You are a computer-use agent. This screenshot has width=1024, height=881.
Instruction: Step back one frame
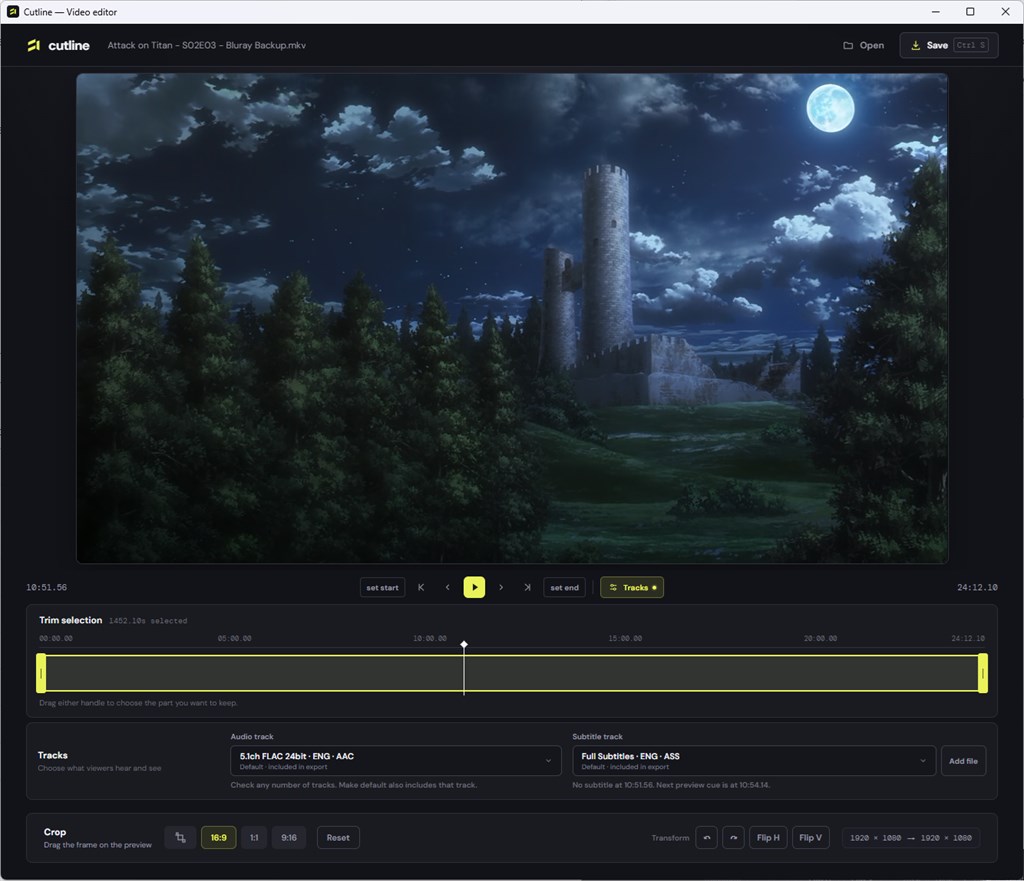(447, 587)
